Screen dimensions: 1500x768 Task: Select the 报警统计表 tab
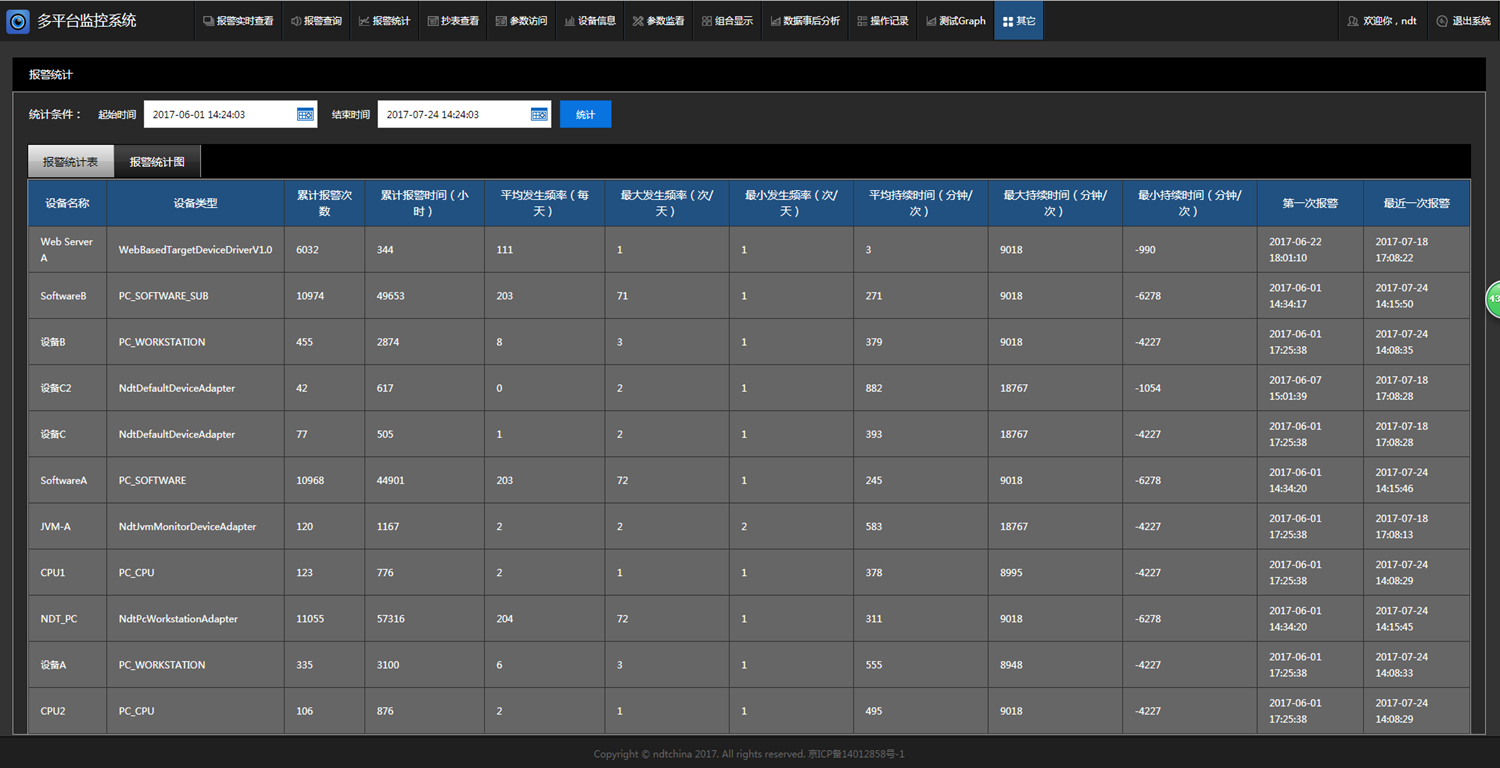click(x=71, y=162)
